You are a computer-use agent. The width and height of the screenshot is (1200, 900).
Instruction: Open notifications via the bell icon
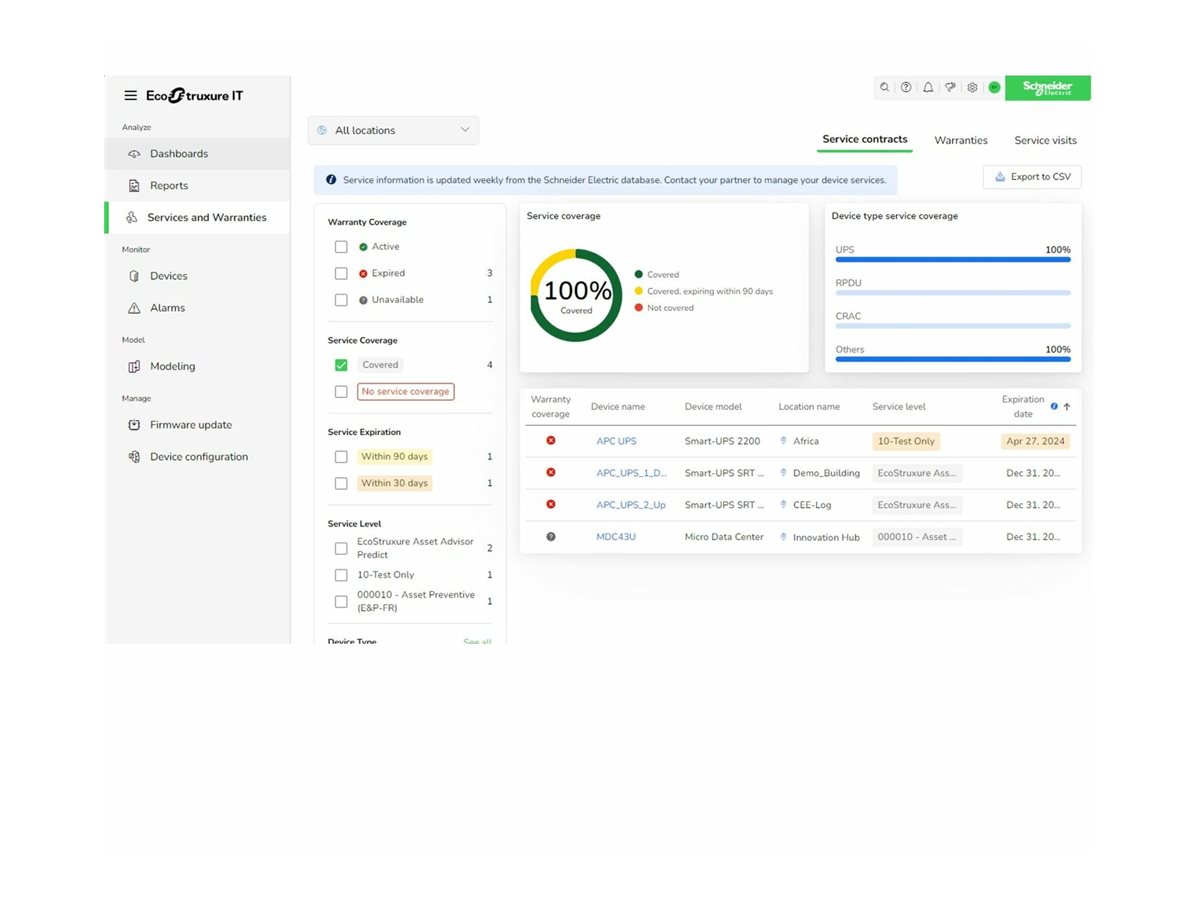pyautogui.click(x=928, y=87)
